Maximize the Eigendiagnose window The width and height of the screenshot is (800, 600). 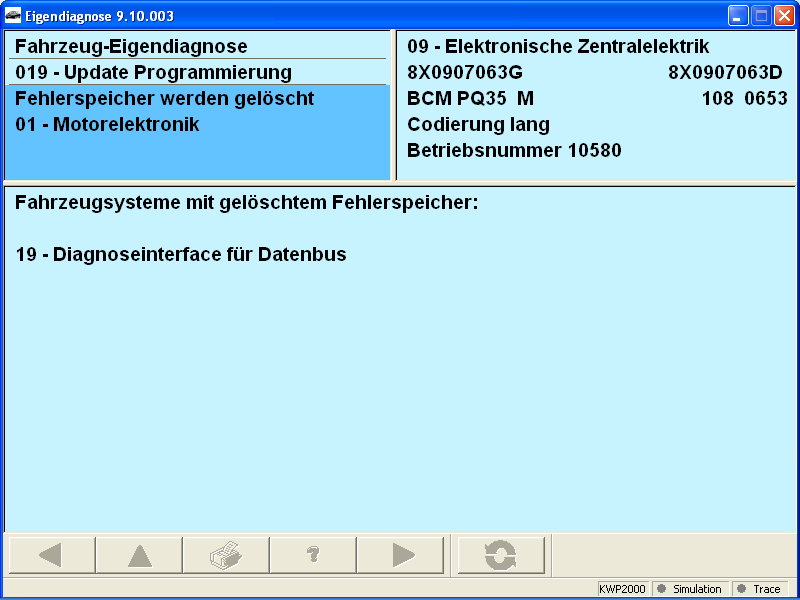coord(760,16)
